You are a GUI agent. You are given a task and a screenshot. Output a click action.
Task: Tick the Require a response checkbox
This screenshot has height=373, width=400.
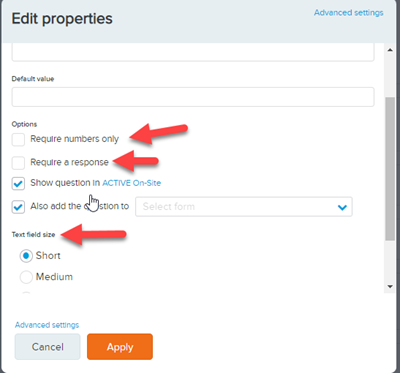[x=18, y=163]
